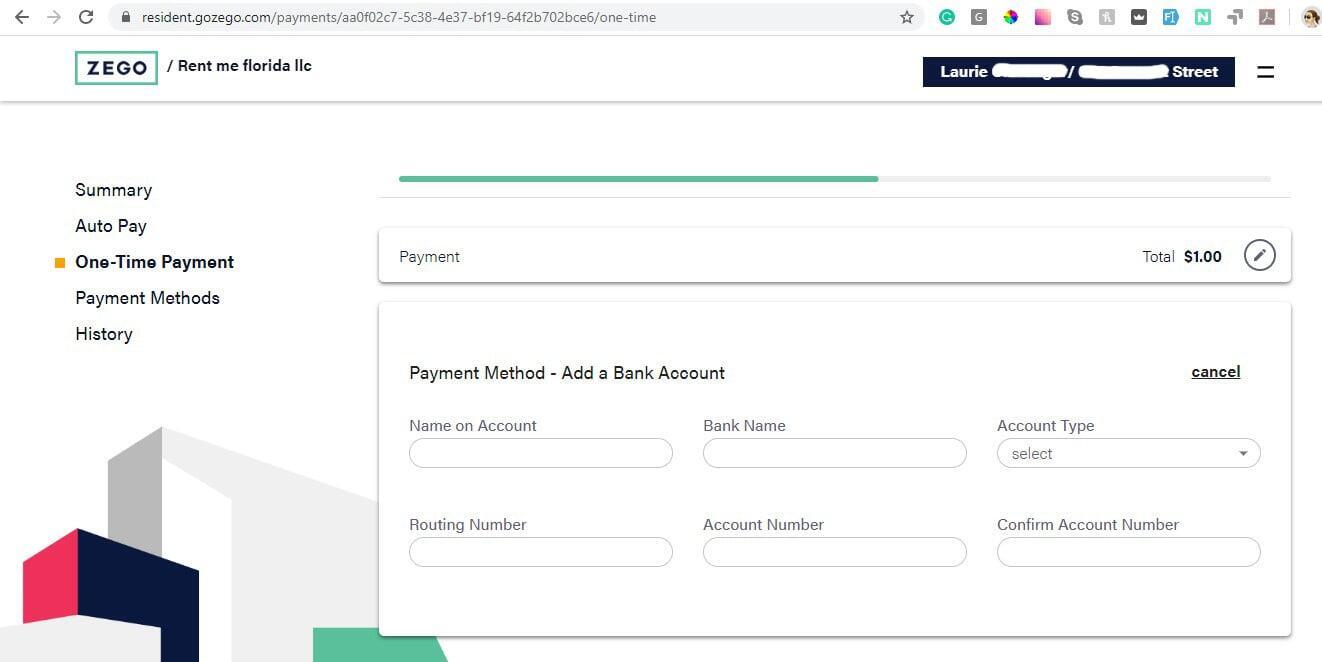
Task: Open History in sidebar
Action: click(104, 334)
